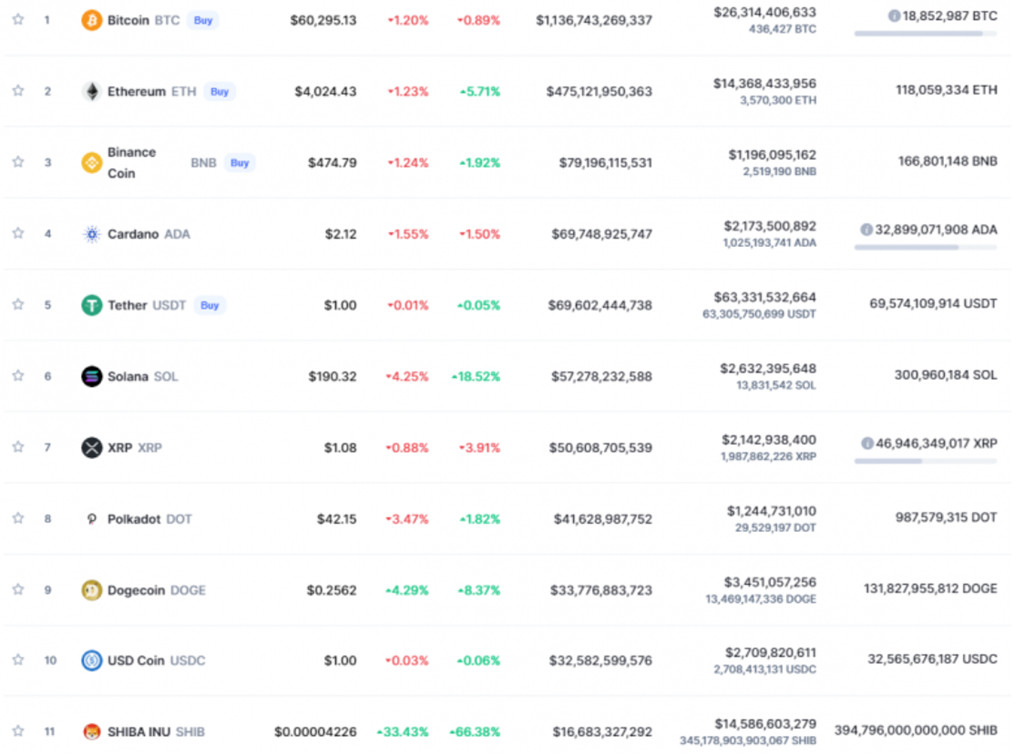
Task: Click Solana's 24h volume figure
Action: (768, 369)
